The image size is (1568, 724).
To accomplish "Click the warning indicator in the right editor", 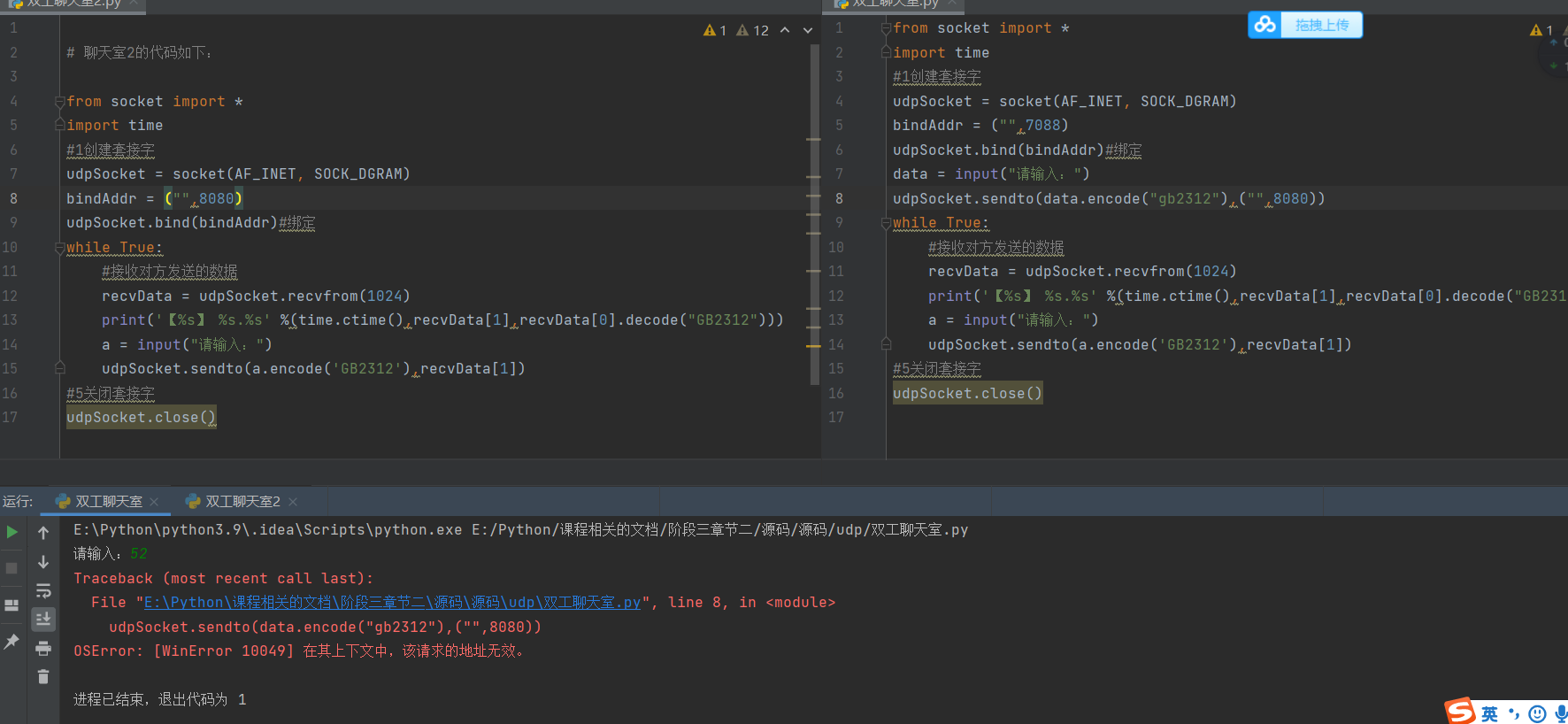I will click(x=1541, y=30).
